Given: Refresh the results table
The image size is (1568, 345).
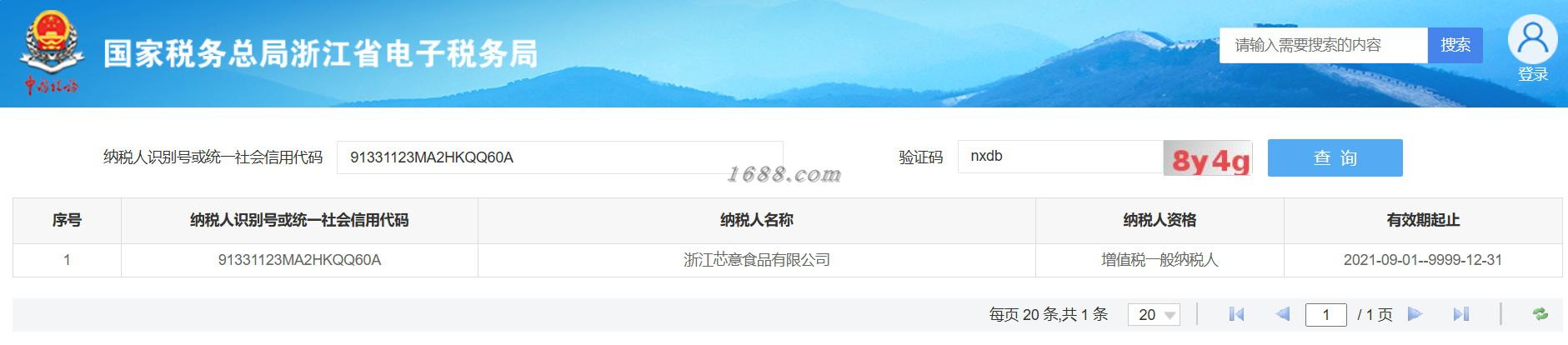Looking at the screenshot, I should point(1540,314).
